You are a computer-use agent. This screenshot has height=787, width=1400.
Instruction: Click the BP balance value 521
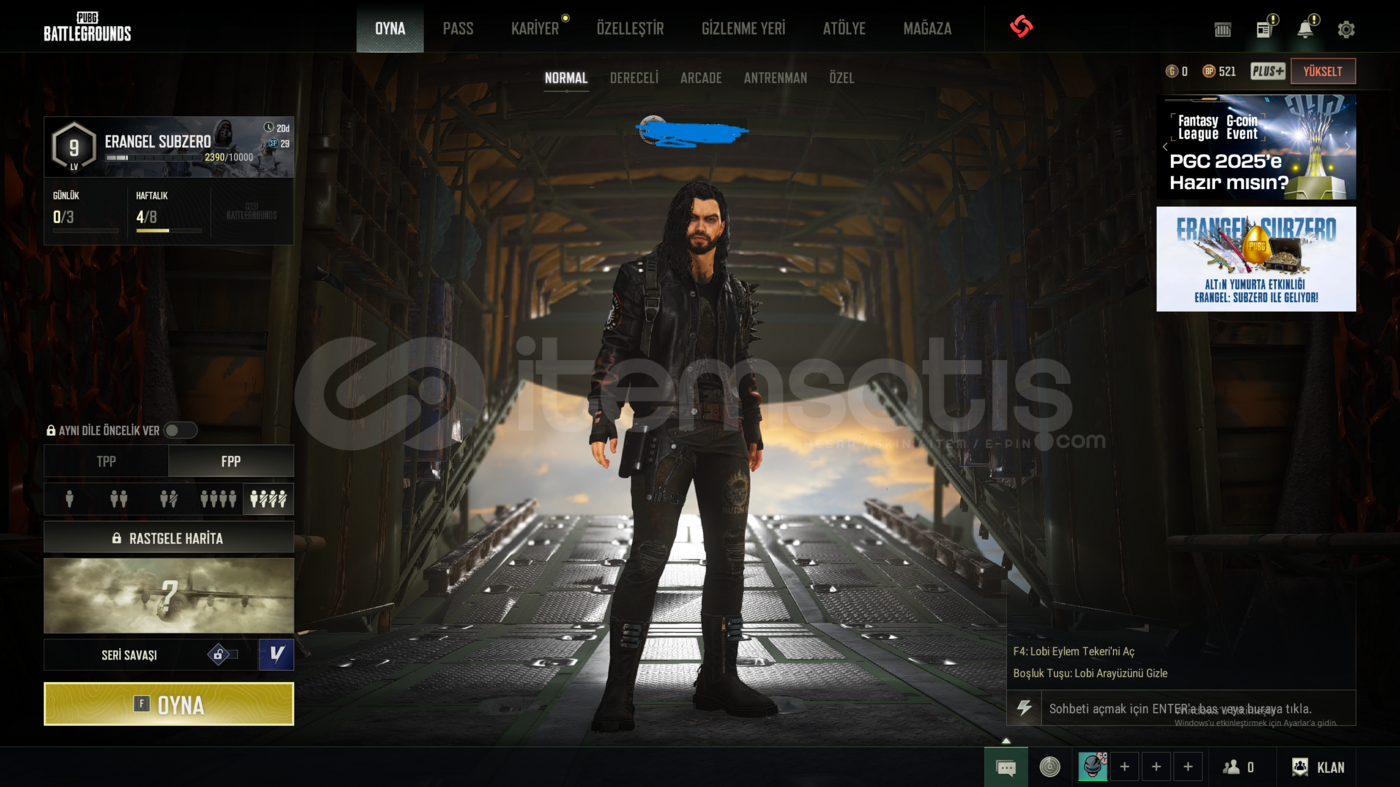click(1227, 71)
